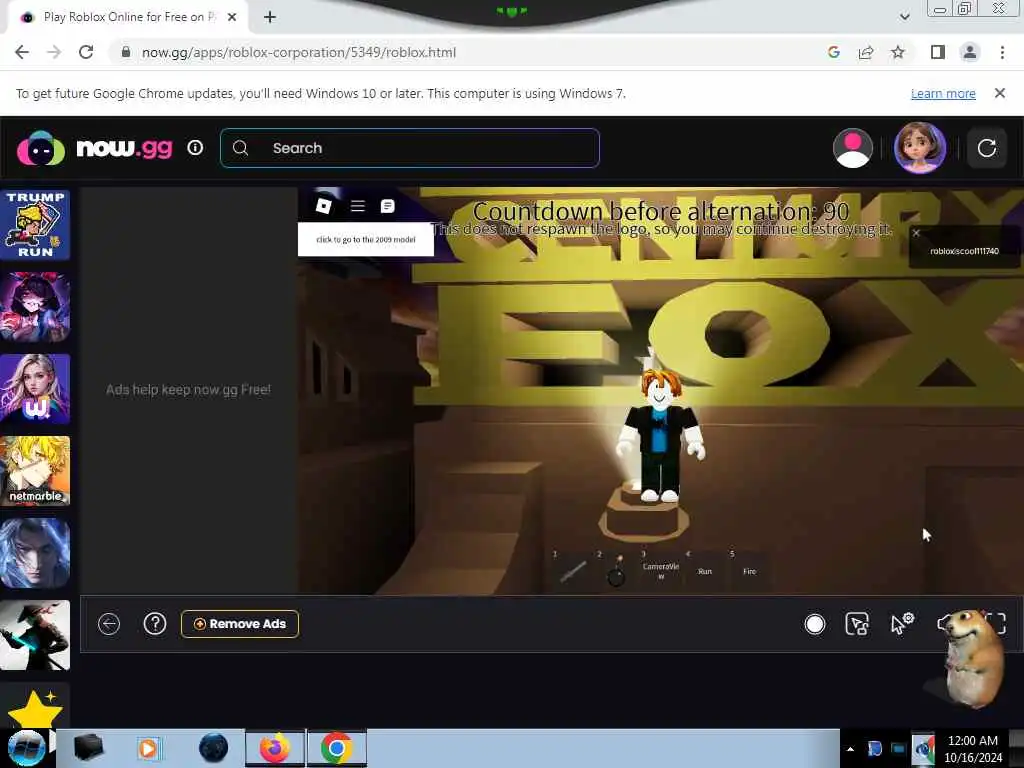
Task: Click the now.gg back arrow circle
Action: click(109, 624)
